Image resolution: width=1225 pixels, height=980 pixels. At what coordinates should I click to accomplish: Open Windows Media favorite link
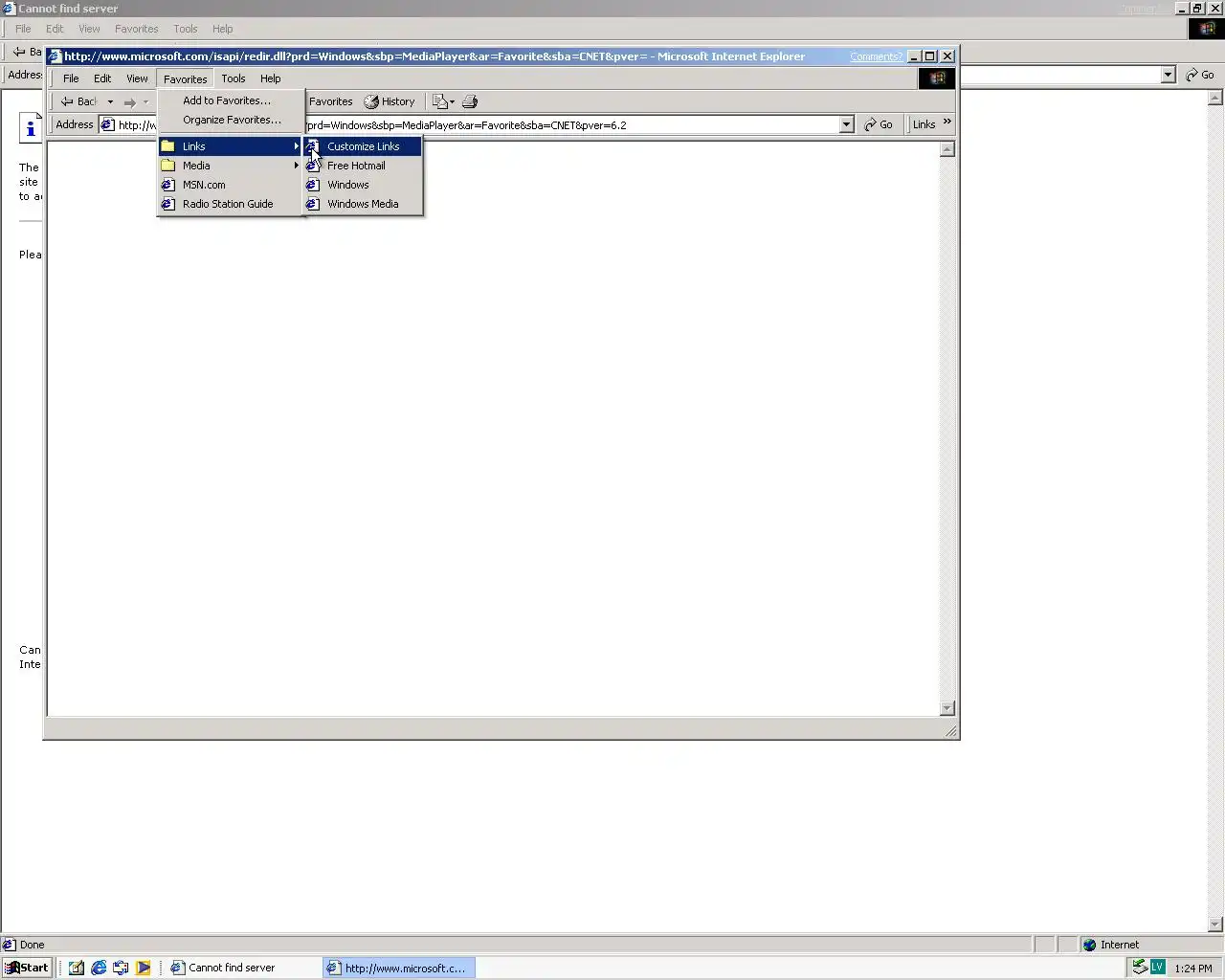tap(363, 204)
